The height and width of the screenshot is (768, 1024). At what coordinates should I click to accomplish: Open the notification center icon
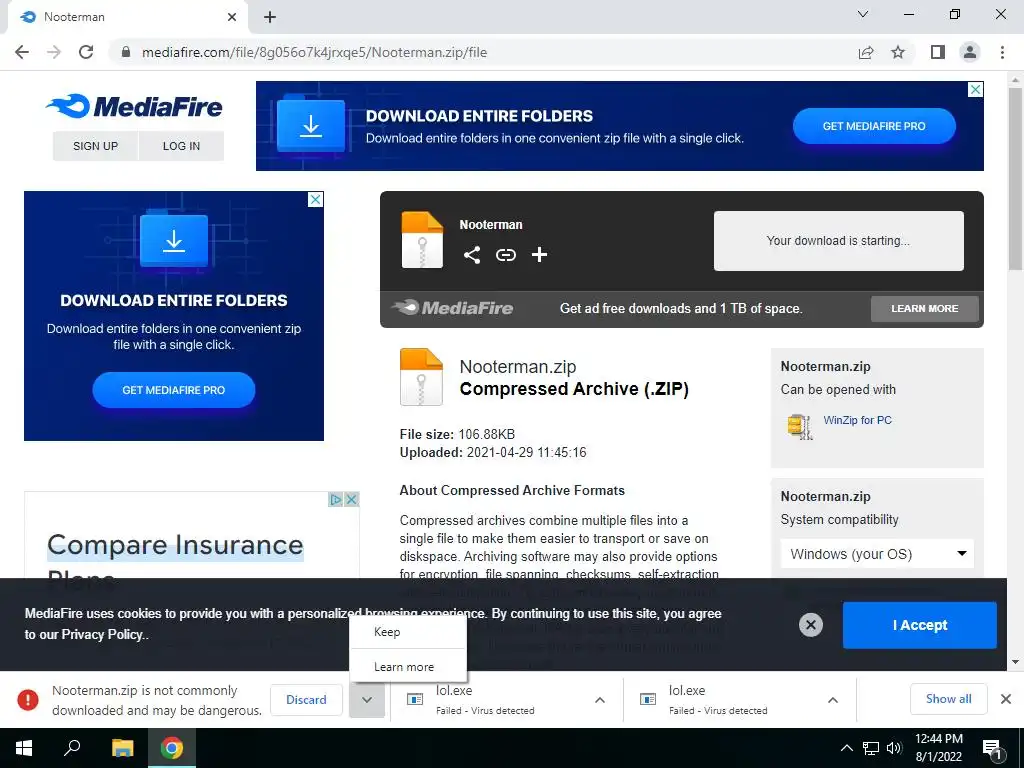pos(991,748)
